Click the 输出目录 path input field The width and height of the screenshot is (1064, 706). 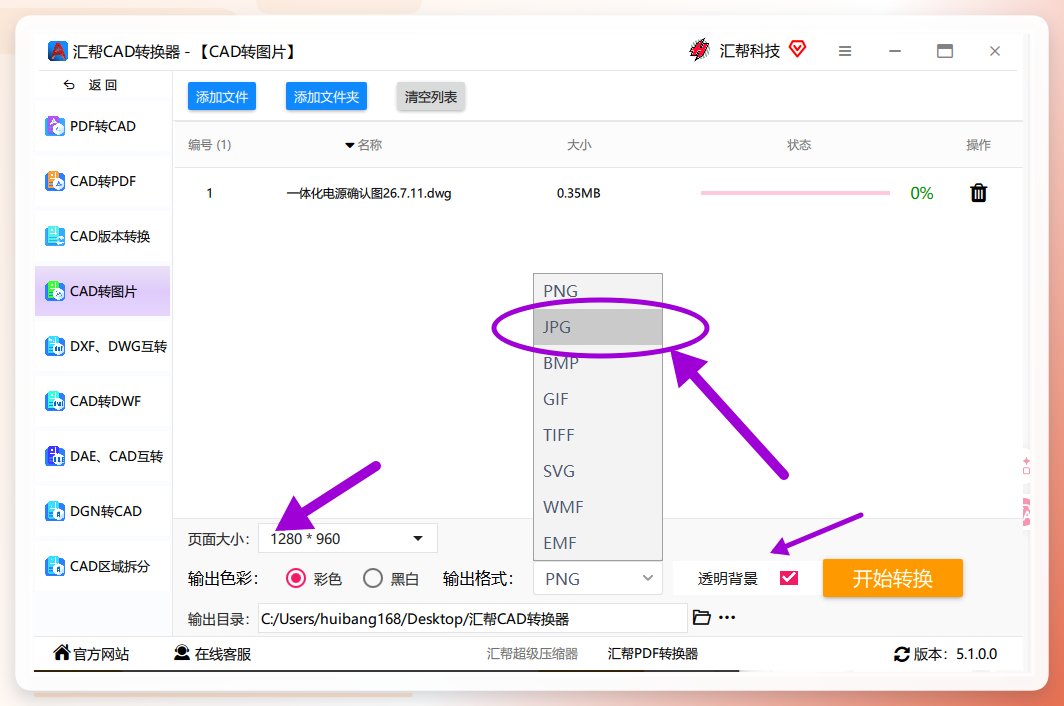coord(473,618)
